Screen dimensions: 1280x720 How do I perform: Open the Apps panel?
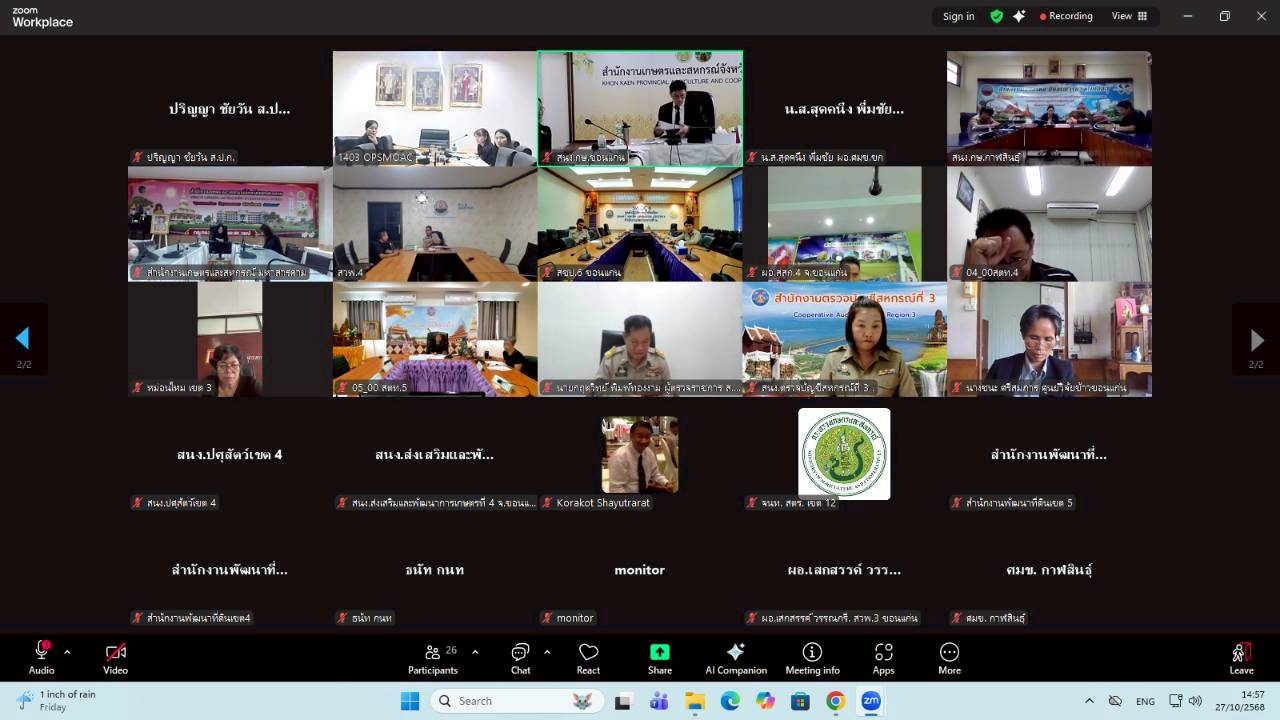[883, 658]
